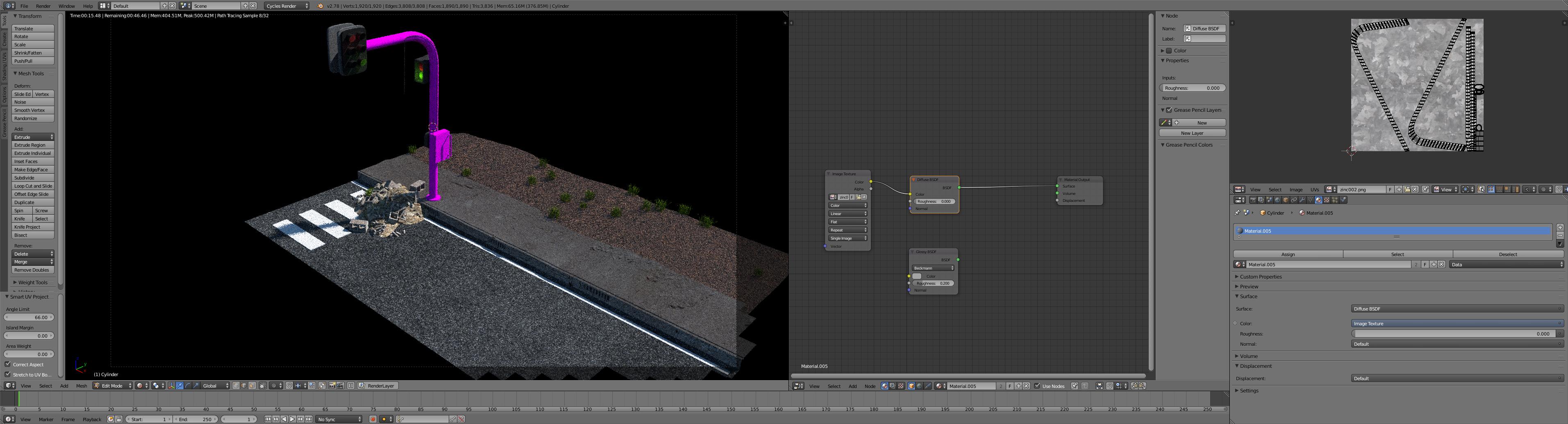Open the File menu

point(24,5)
